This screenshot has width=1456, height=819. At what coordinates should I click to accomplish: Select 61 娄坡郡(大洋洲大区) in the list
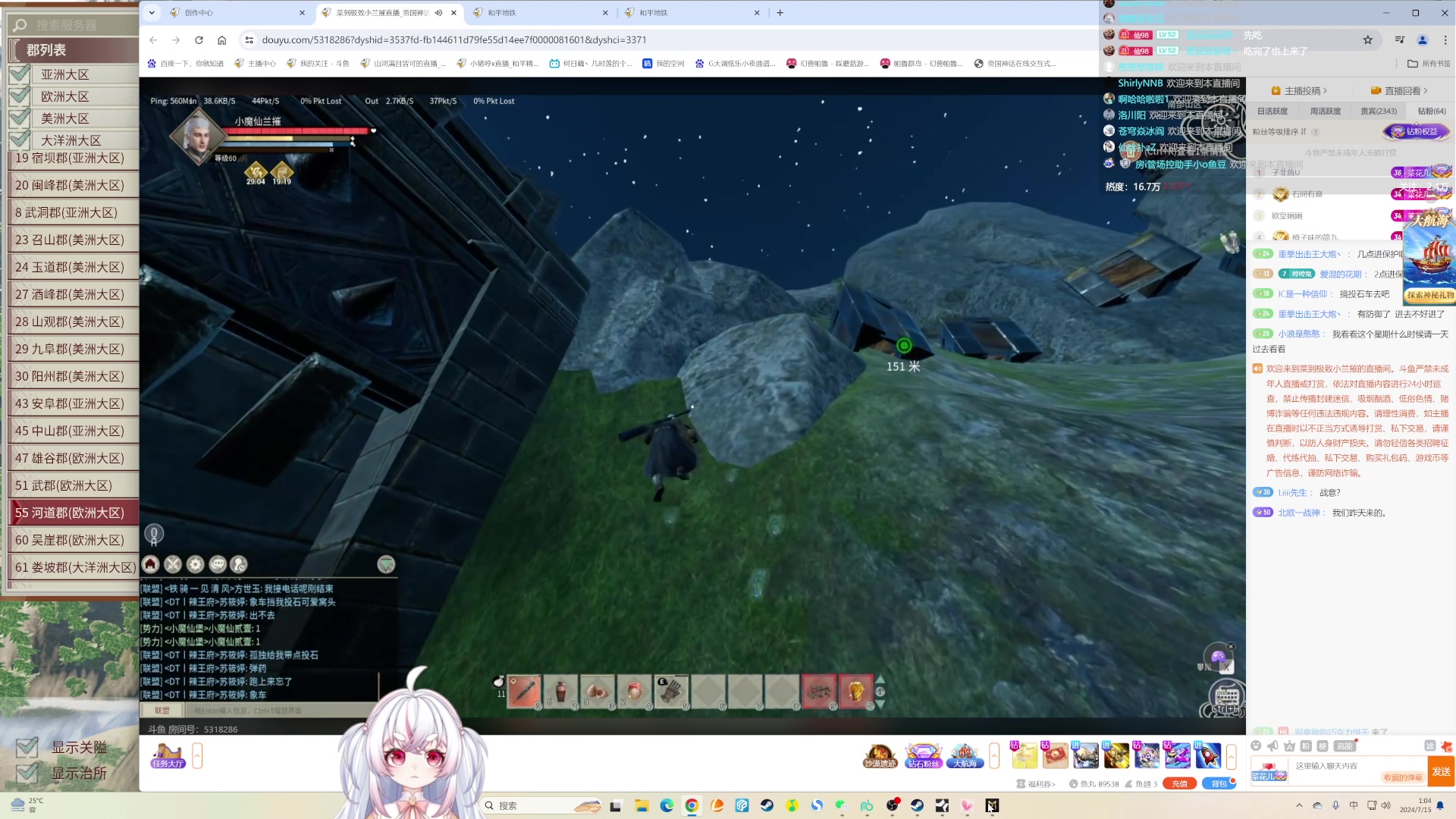point(74,567)
